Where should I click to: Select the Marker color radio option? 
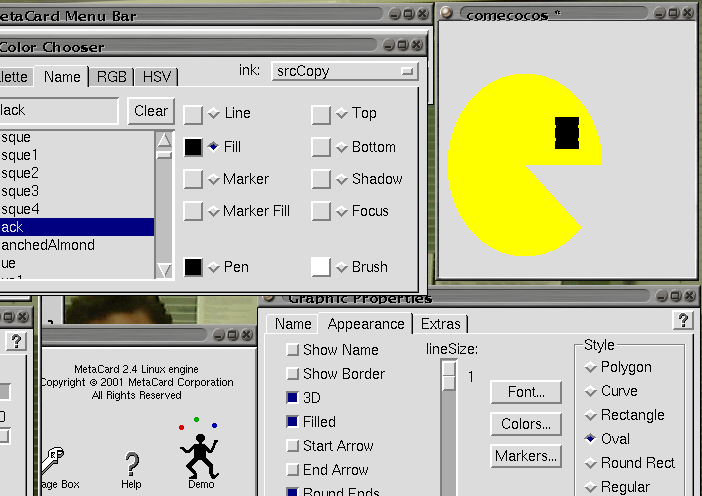click(214, 179)
